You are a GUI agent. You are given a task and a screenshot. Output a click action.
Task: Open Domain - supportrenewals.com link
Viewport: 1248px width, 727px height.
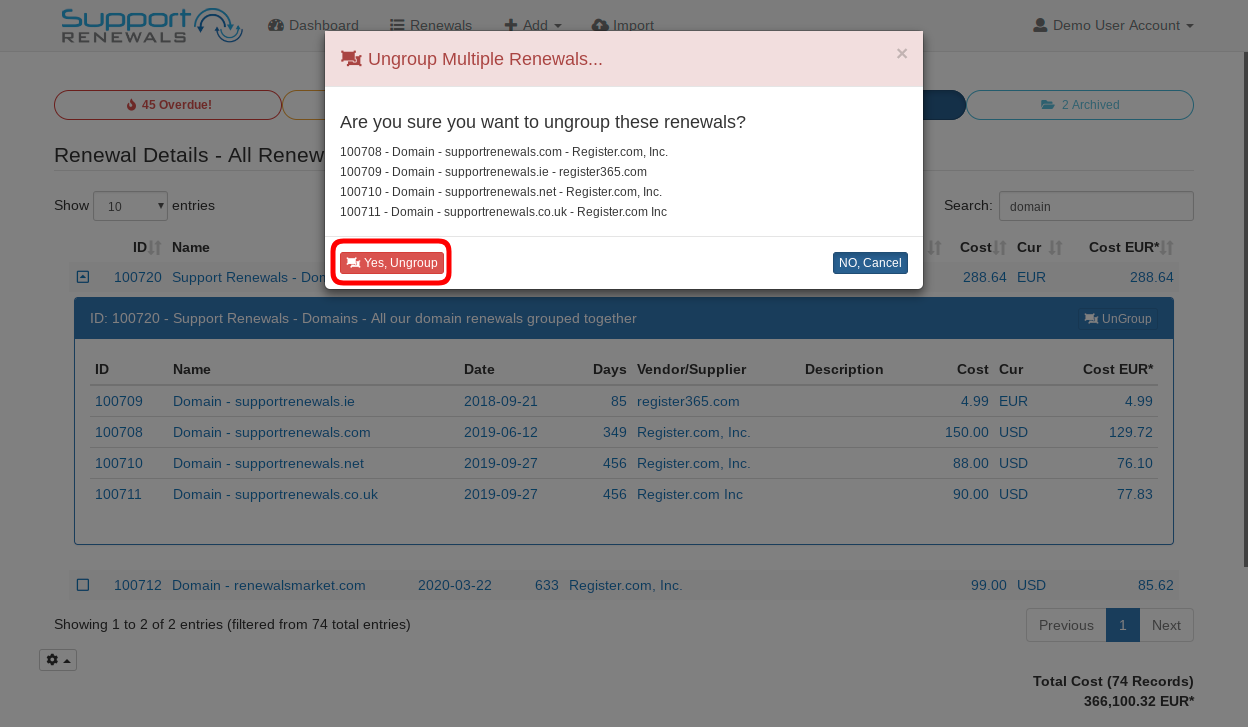click(x=272, y=432)
